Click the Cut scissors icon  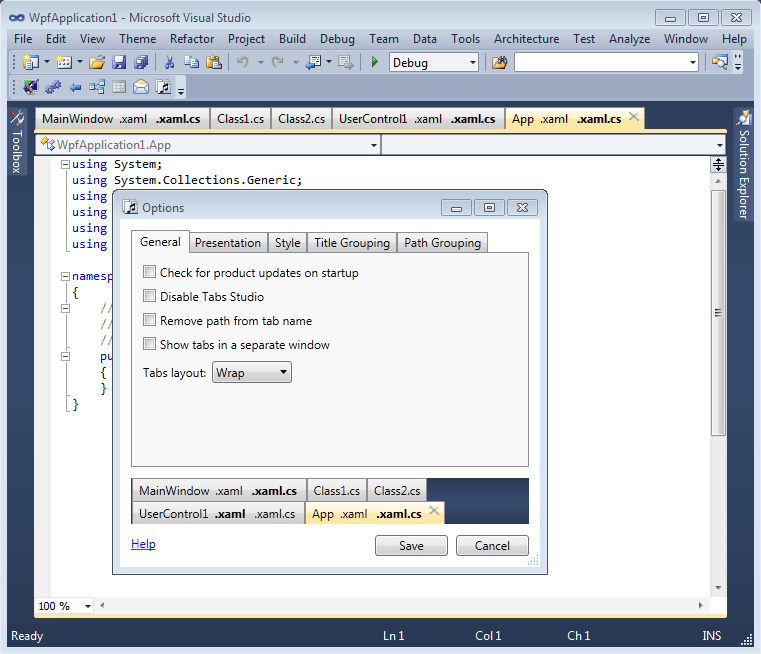(x=170, y=62)
